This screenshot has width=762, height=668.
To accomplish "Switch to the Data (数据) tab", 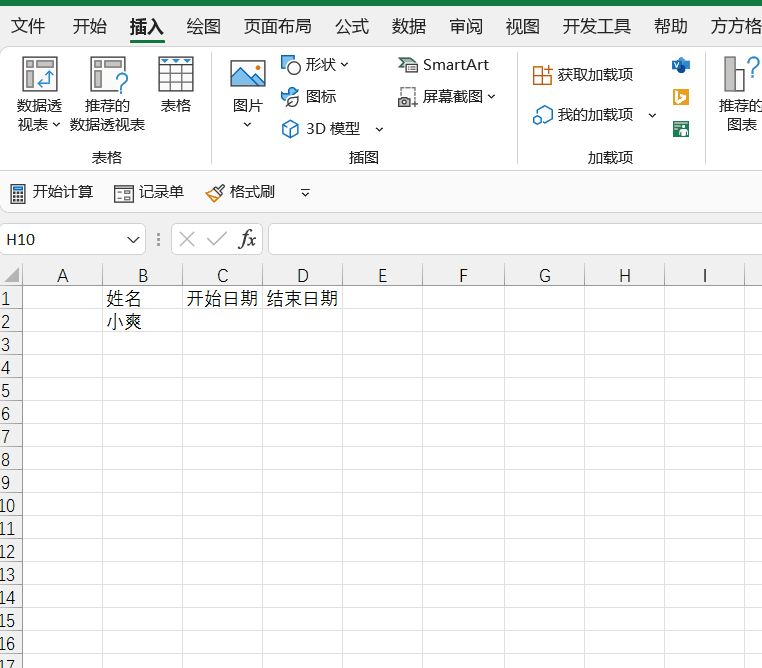I will [409, 26].
